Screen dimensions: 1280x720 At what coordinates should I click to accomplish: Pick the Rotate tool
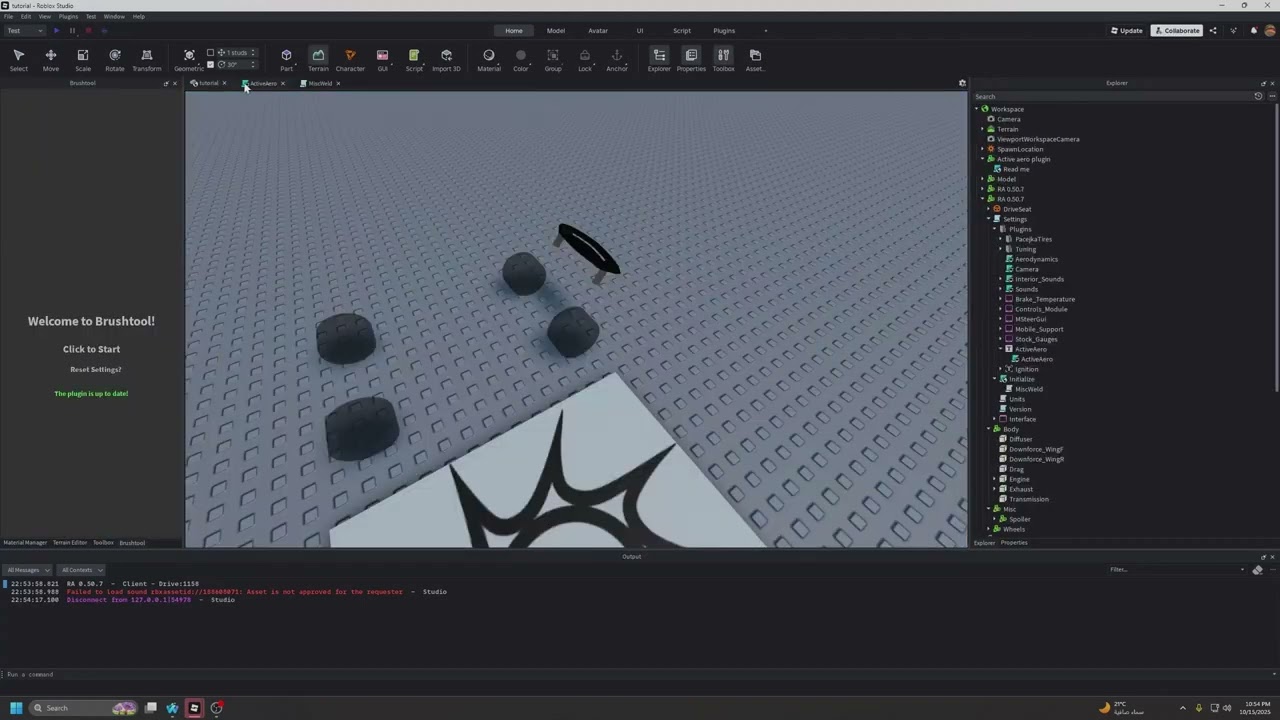115,60
